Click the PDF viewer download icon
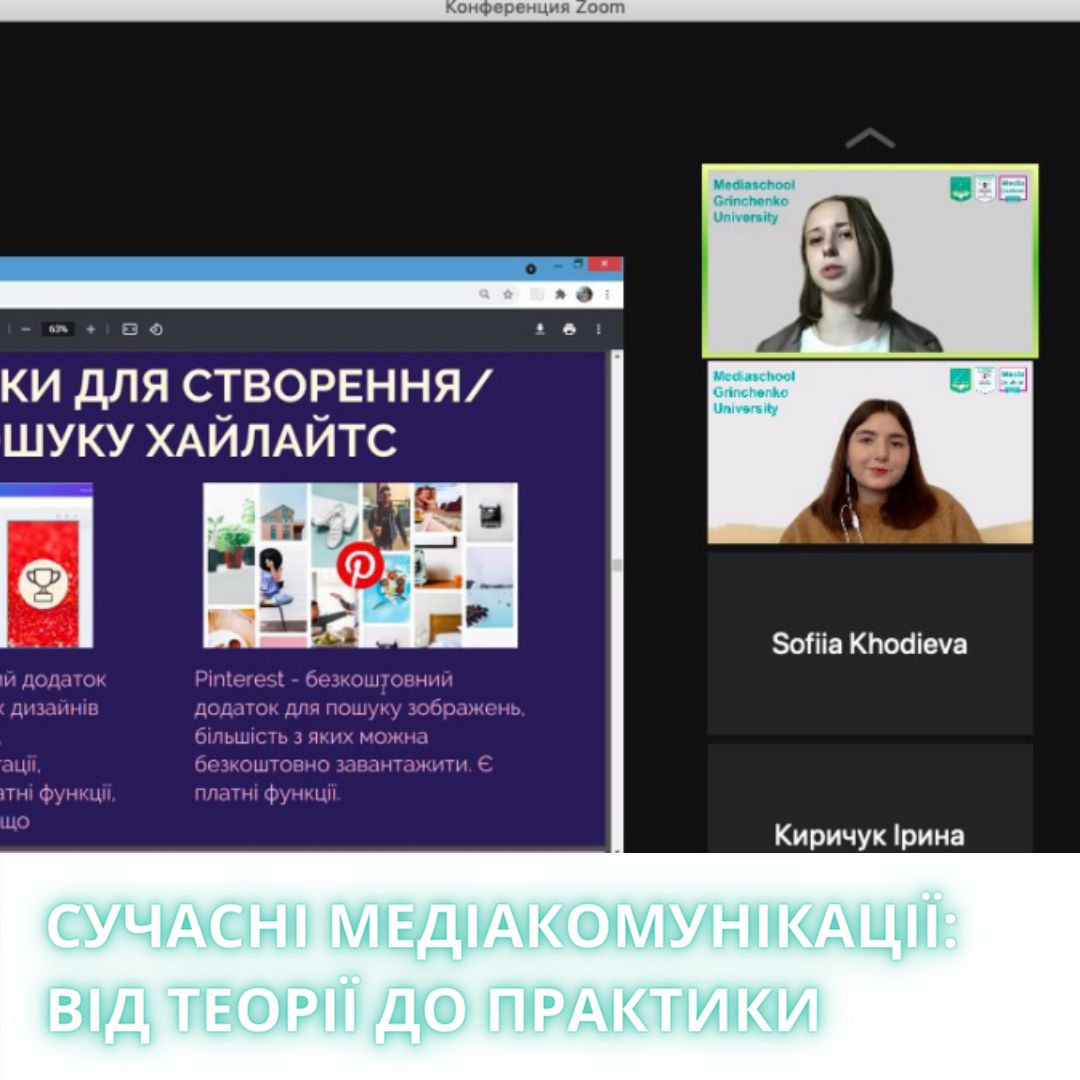 coord(540,329)
